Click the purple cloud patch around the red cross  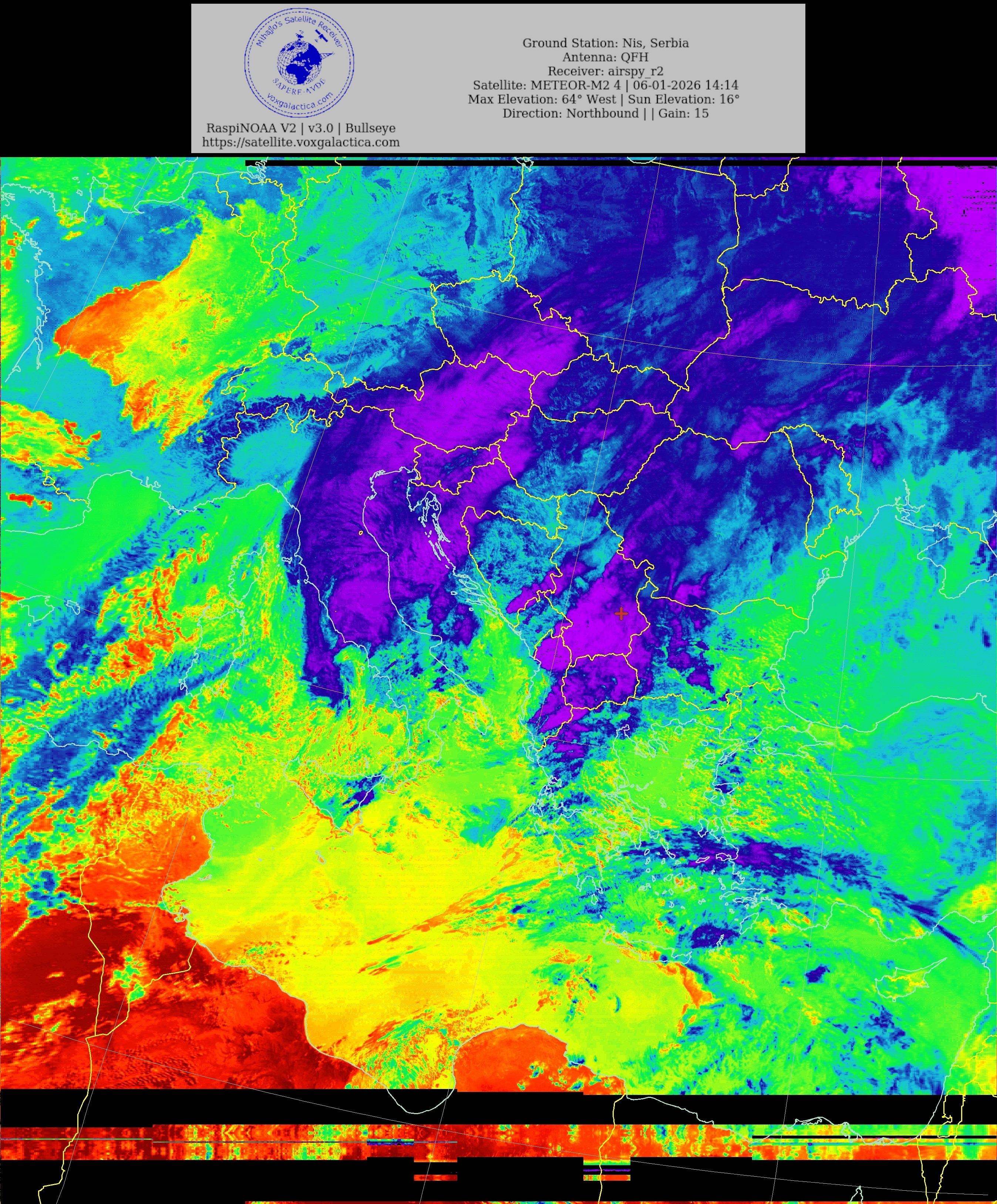597,631
